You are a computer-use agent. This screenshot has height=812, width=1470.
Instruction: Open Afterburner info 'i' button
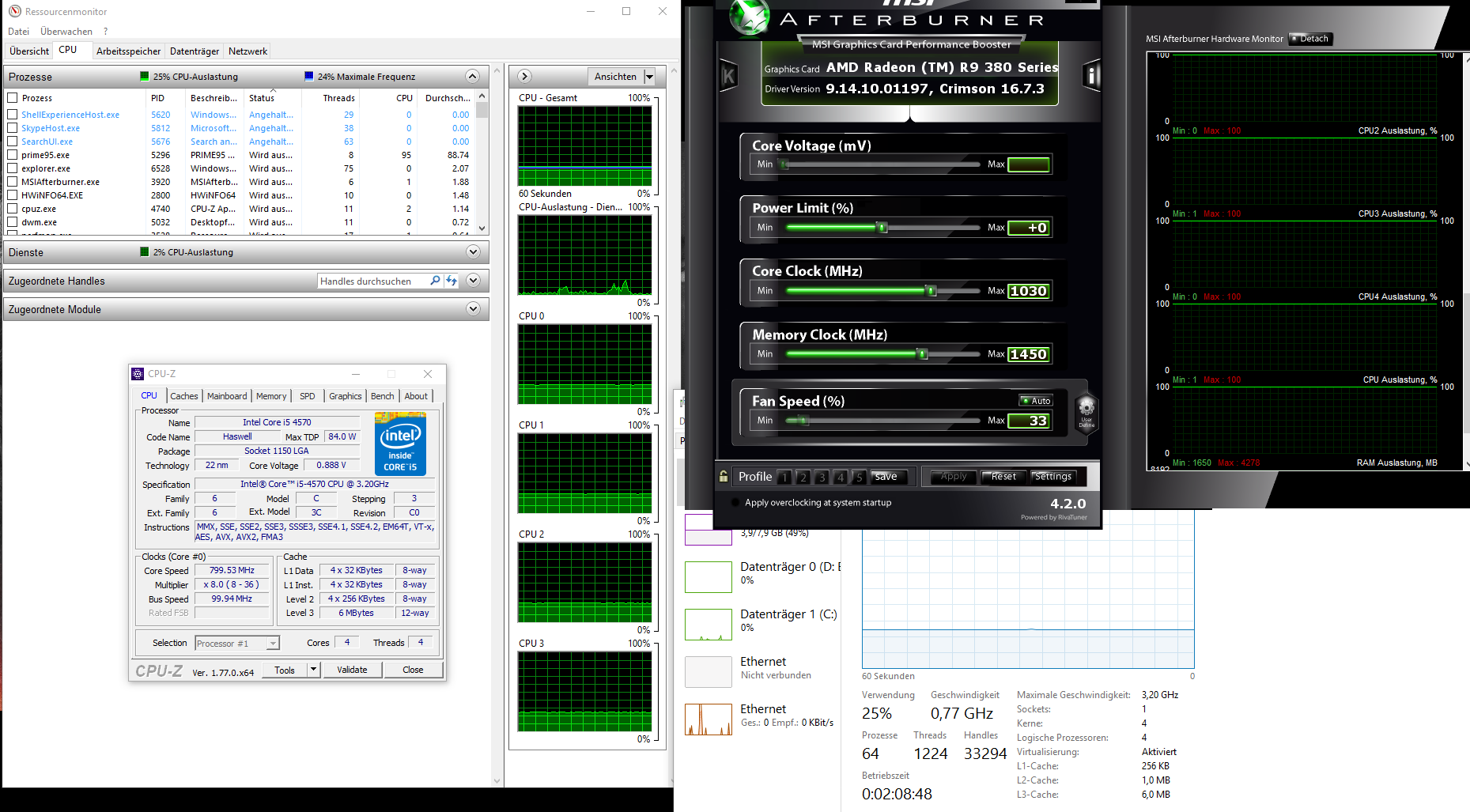tap(1092, 76)
